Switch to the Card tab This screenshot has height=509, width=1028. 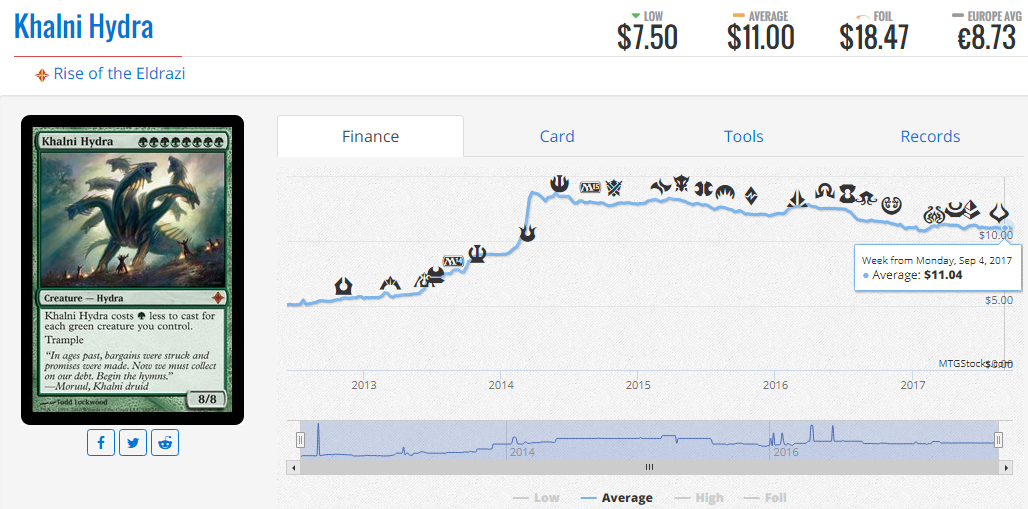(557, 136)
